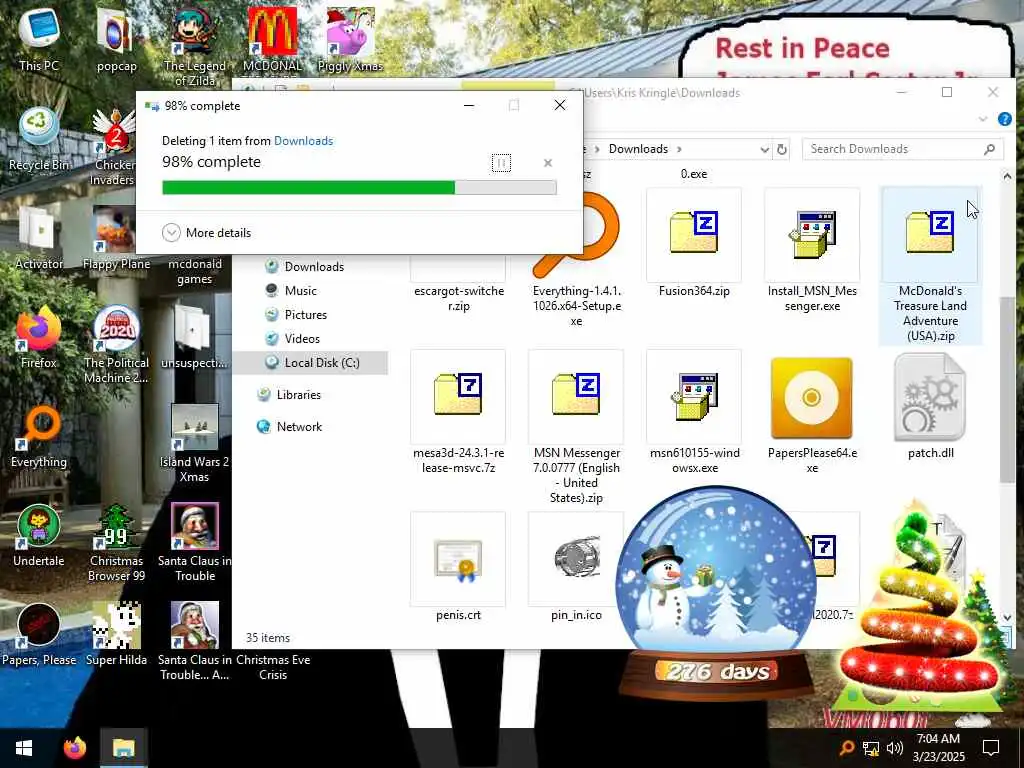Select msn610155-windowsx.exe file

[x=694, y=413]
